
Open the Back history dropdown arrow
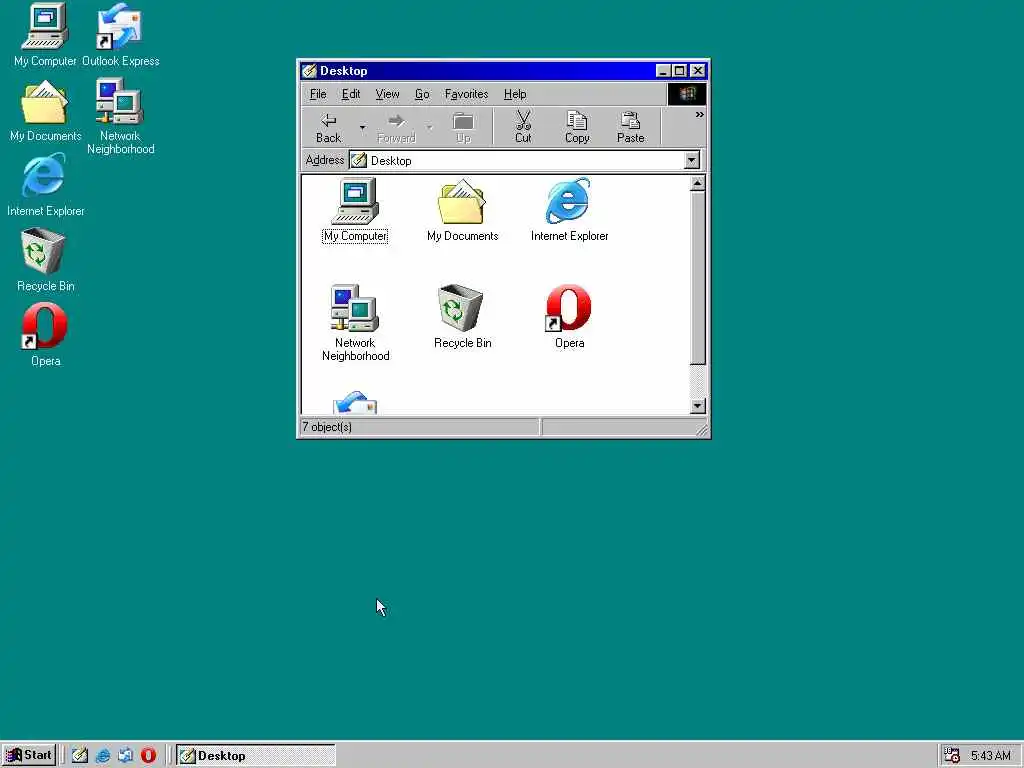pos(362,127)
